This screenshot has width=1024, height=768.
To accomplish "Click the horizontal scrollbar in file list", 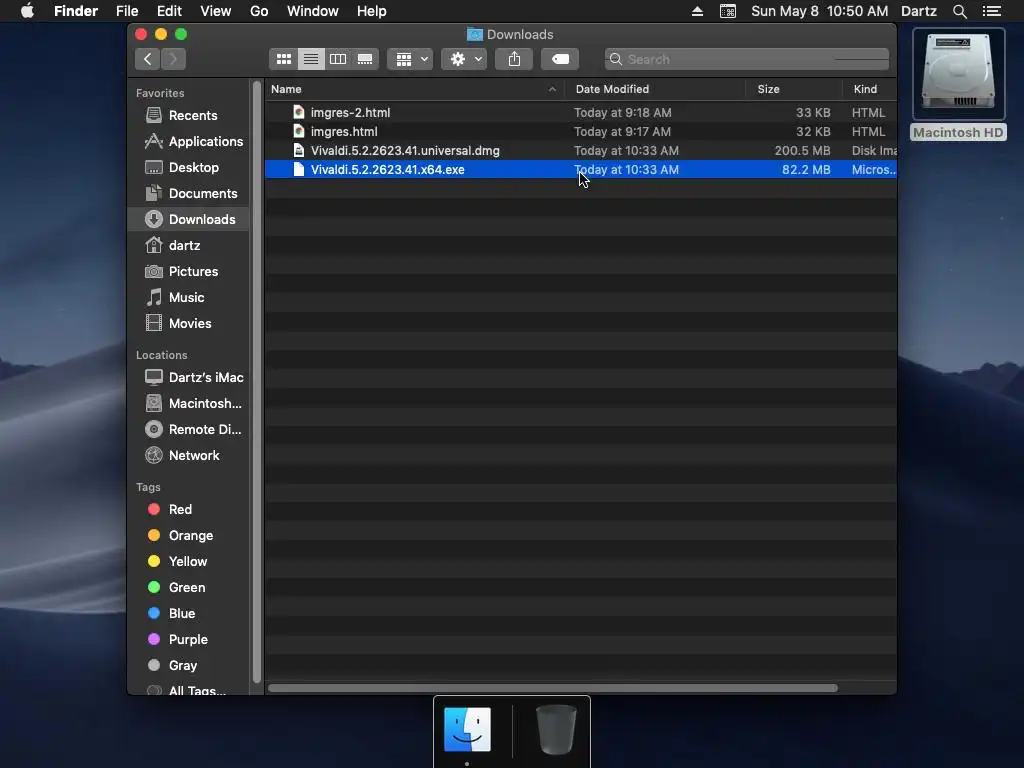I will [552, 688].
